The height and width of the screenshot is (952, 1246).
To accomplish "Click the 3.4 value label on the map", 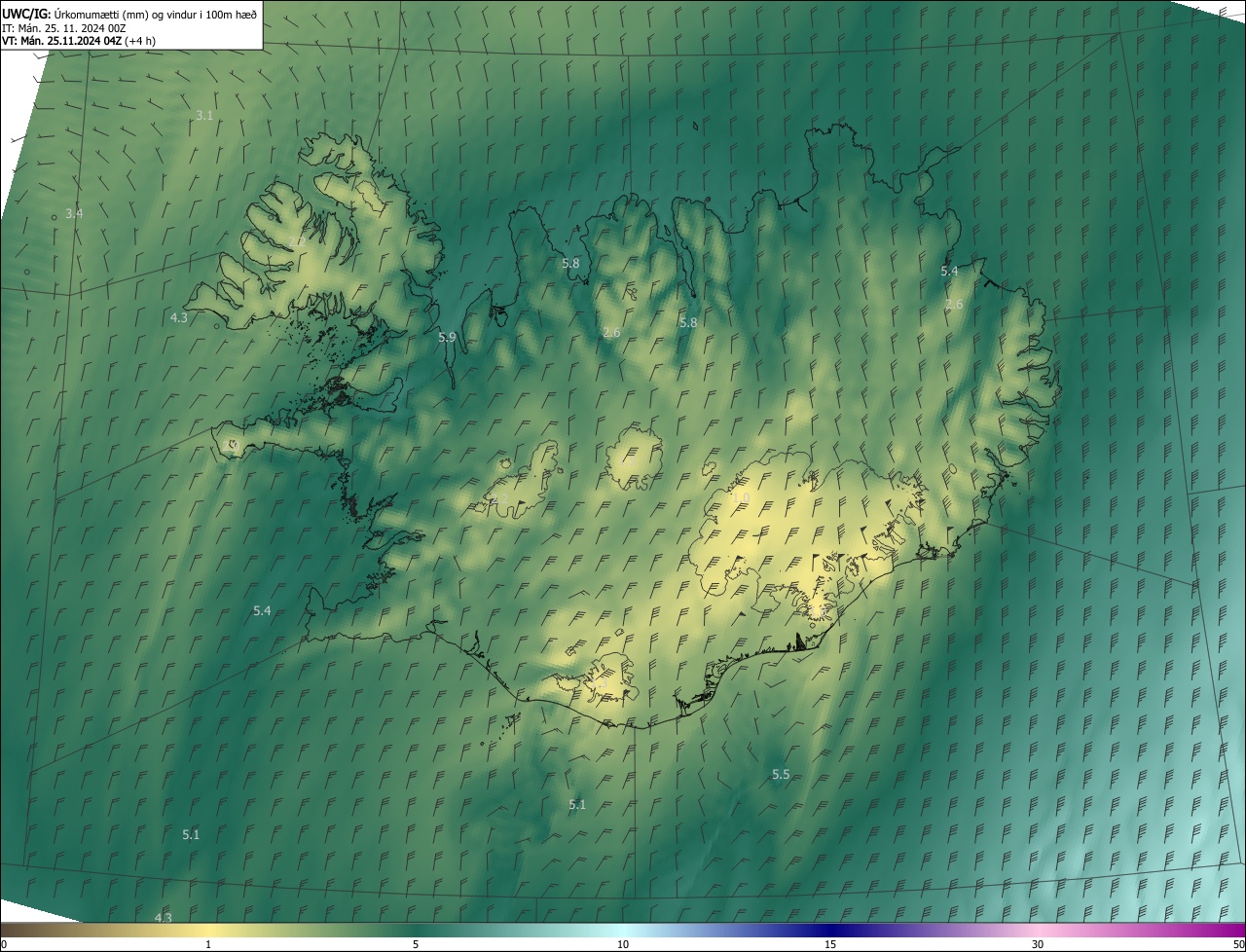I will click(74, 213).
